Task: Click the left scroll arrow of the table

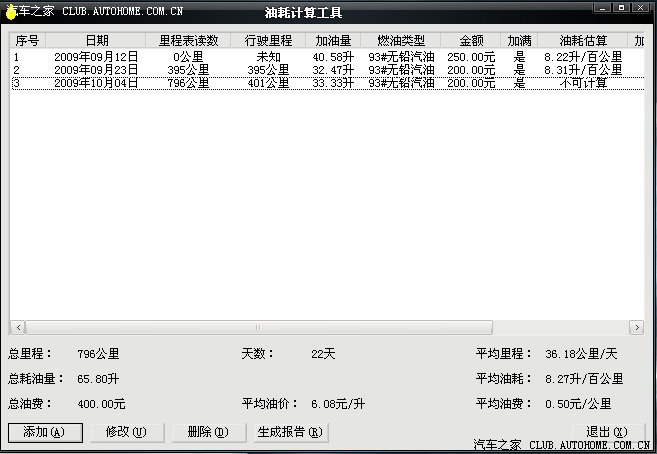Action: 18,328
